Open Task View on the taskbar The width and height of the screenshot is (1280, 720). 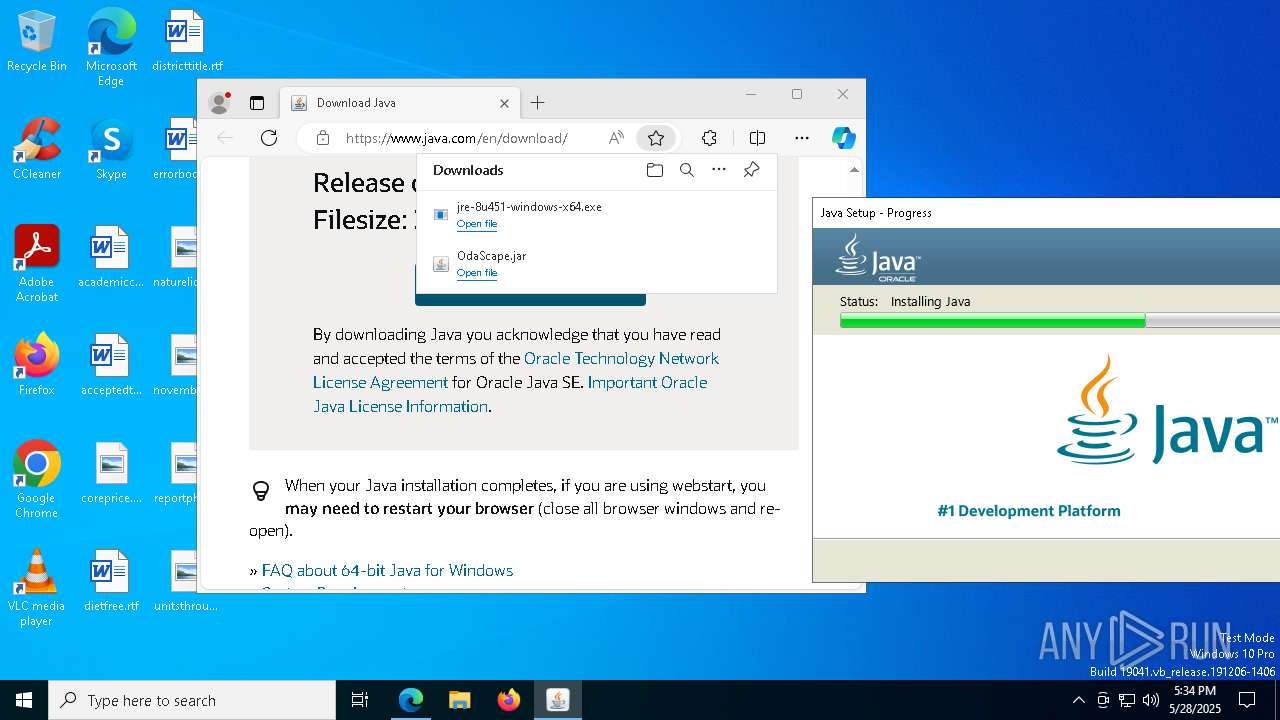tap(360, 700)
